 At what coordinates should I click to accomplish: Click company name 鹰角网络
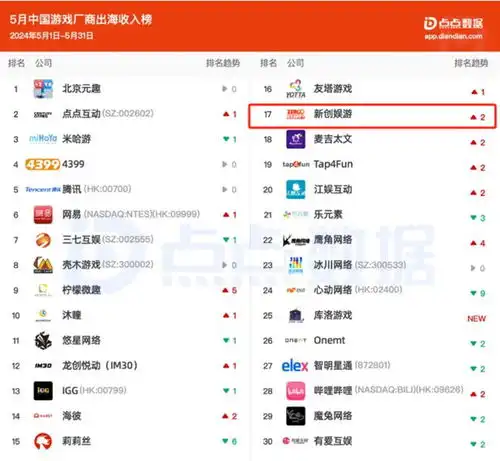click(333, 239)
